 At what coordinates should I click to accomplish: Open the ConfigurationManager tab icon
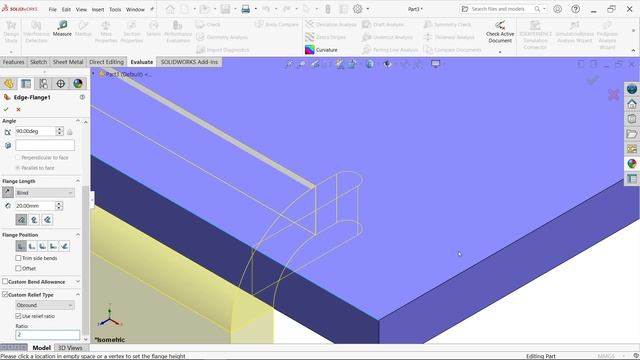tap(43, 84)
